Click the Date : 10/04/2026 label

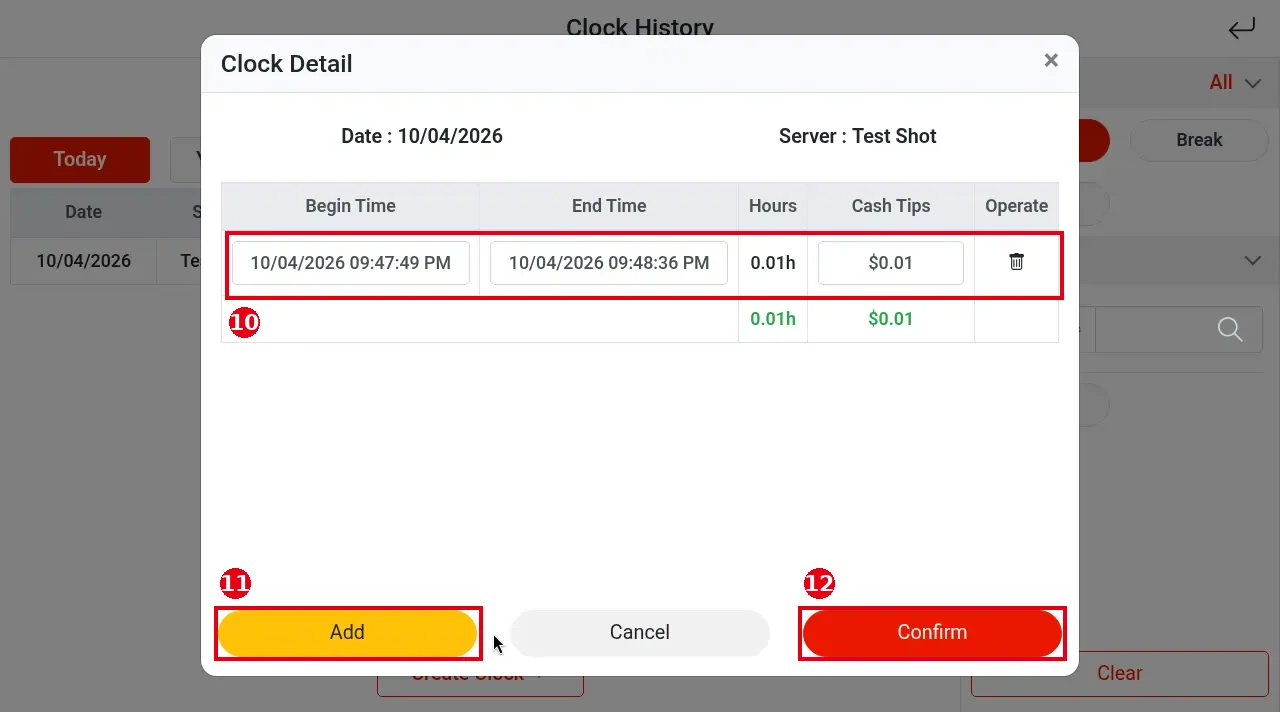point(422,136)
